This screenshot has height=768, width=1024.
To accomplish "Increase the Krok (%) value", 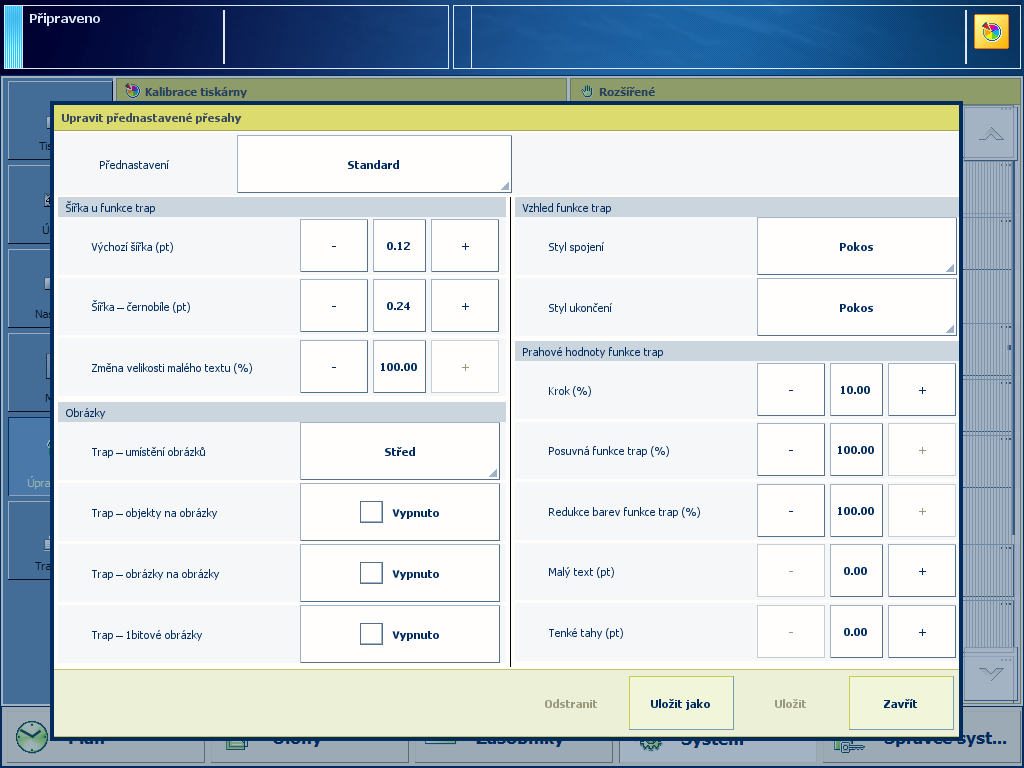I will pyautogui.click(x=922, y=390).
